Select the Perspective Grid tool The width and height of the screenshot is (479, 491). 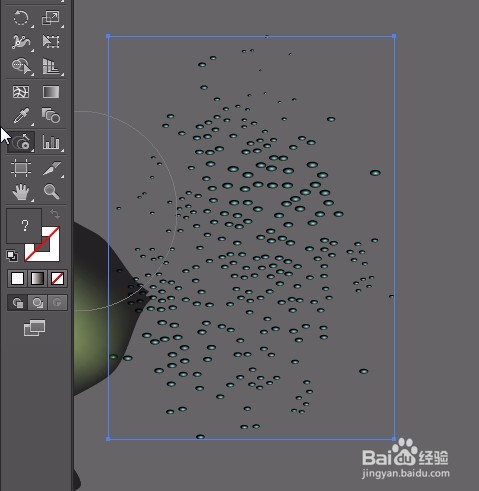(51, 66)
